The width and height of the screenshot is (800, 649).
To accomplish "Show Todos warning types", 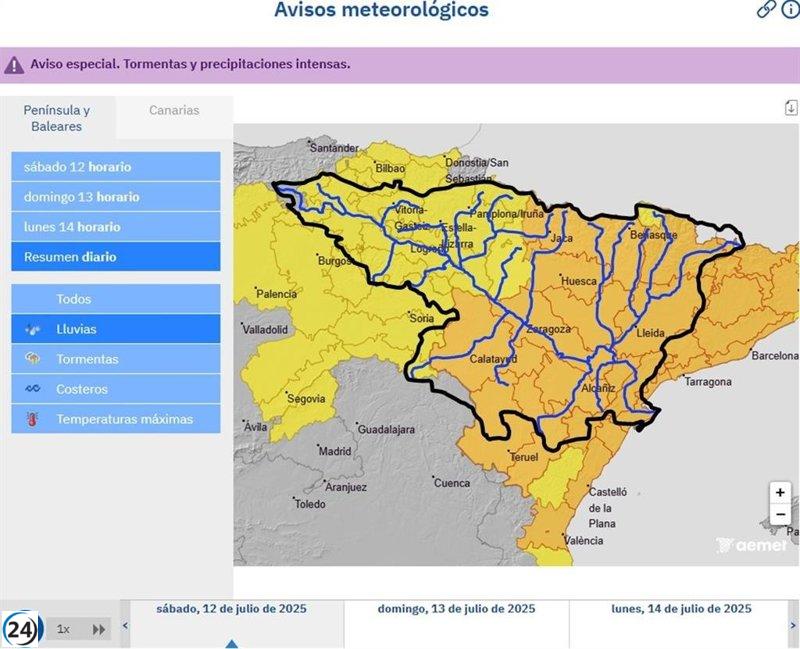I will pyautogui.click(x=116, y=299).
